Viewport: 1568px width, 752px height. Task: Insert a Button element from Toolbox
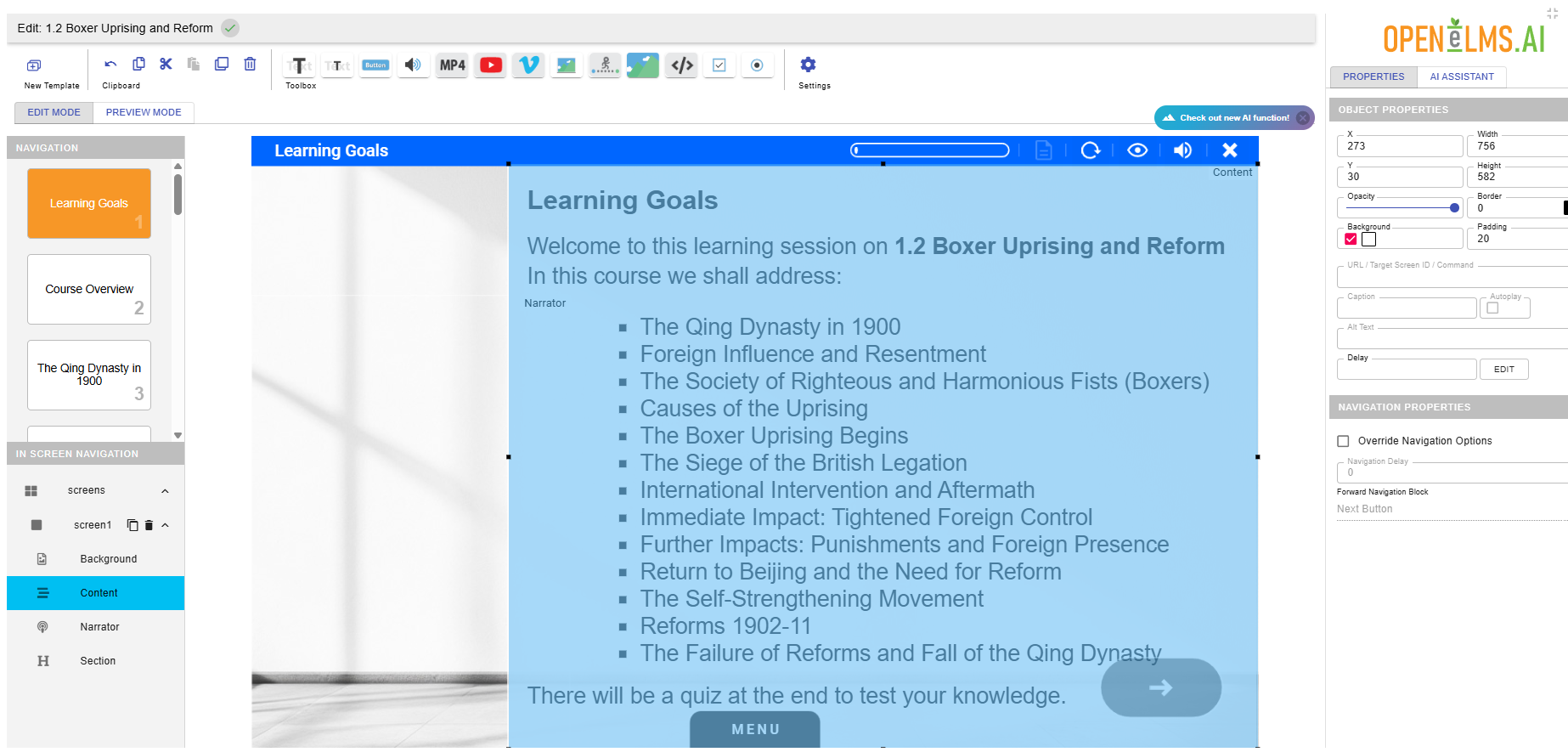click(x=375, y=65)
